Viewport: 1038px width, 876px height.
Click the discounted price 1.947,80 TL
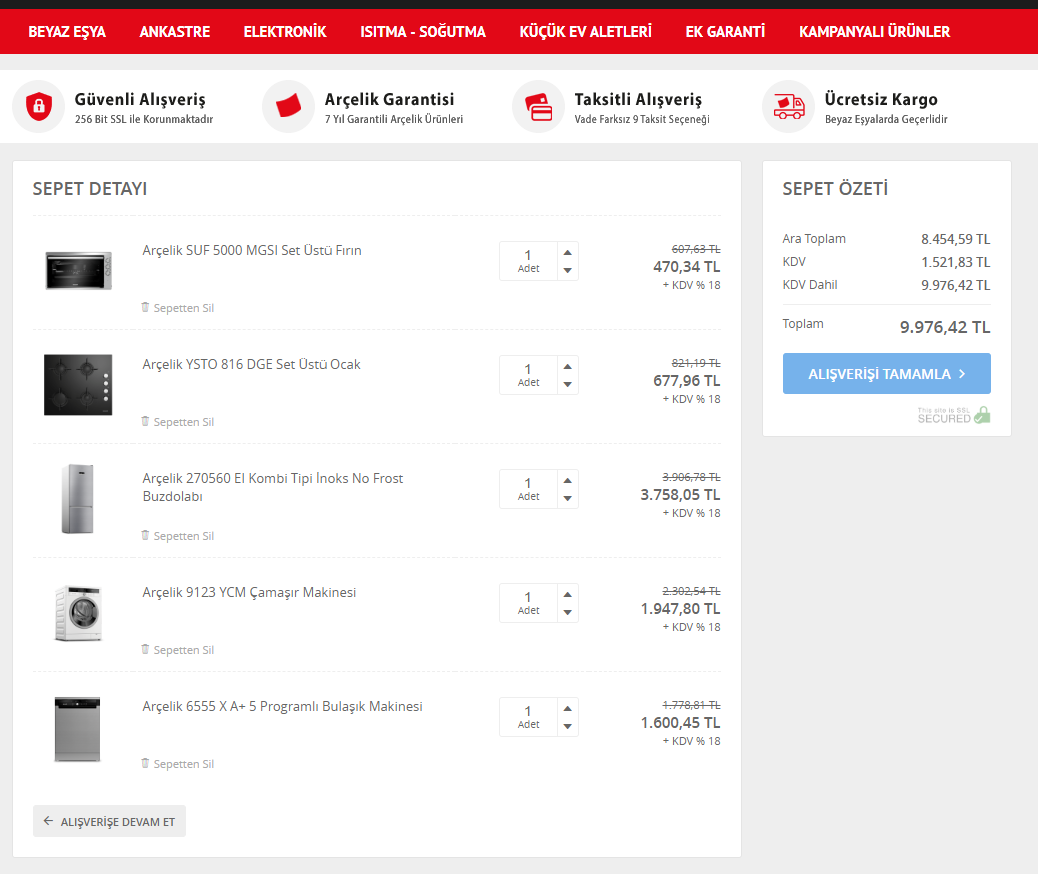(680, 608)
